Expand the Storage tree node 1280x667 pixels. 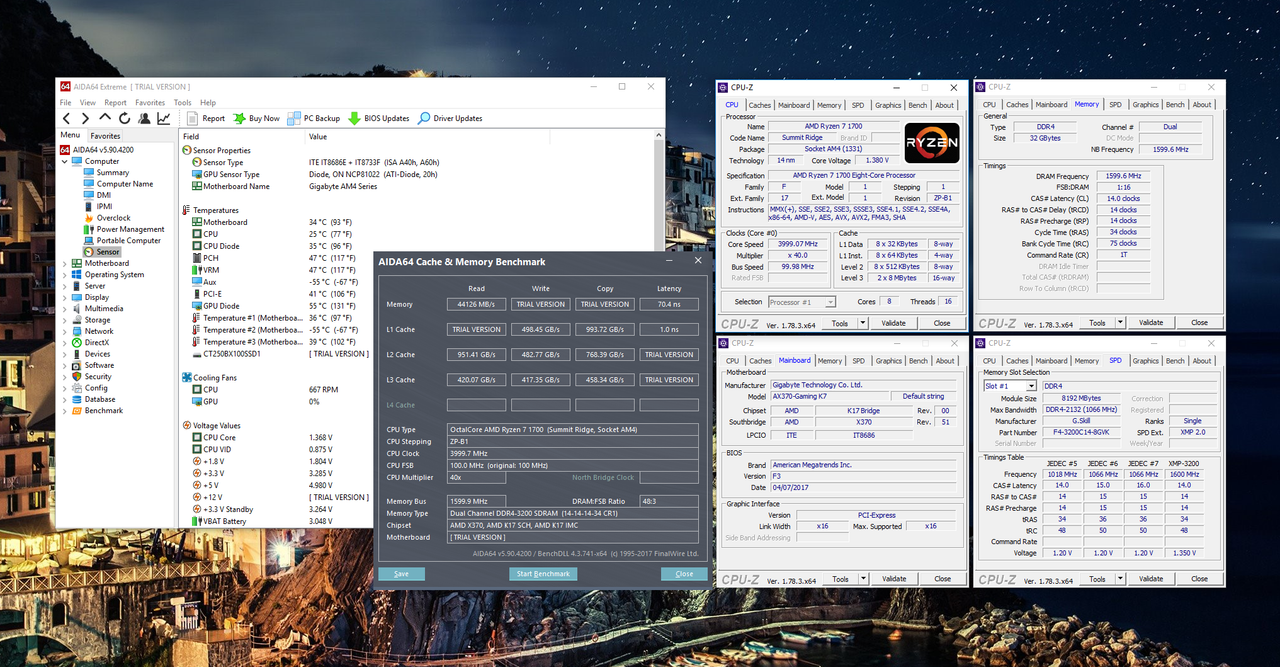point(65,320)
